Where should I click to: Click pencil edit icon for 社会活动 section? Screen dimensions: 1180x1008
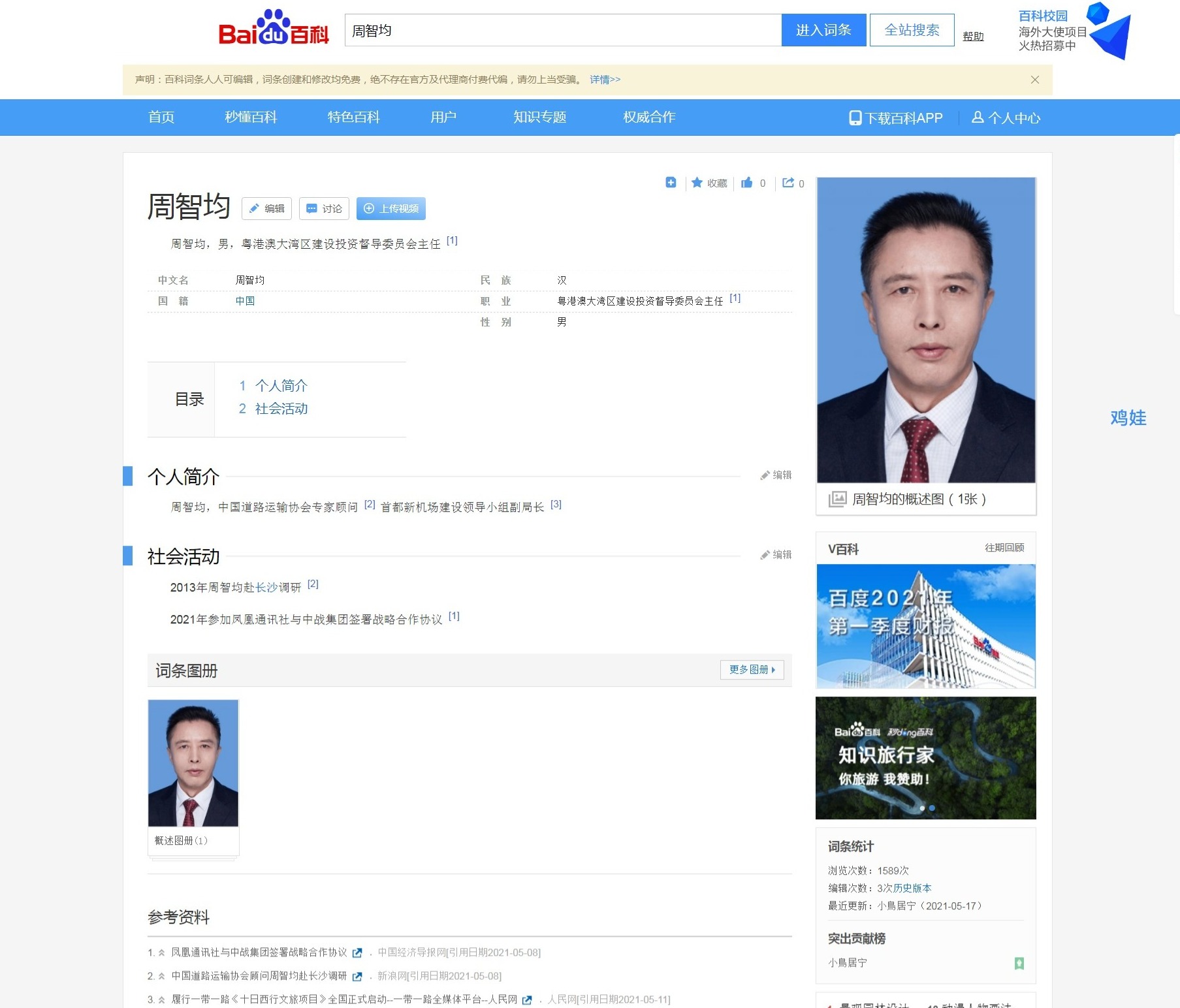click(765, 555)
